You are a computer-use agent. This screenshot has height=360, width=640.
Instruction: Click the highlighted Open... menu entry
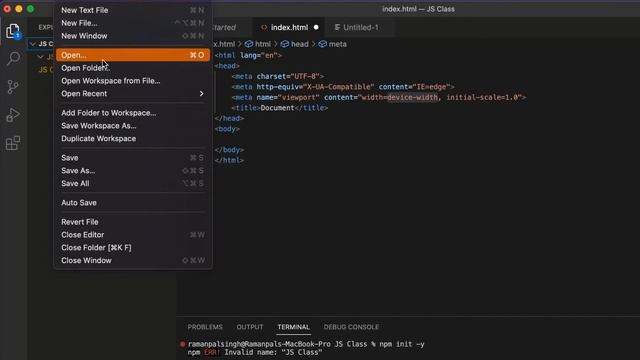133,55
